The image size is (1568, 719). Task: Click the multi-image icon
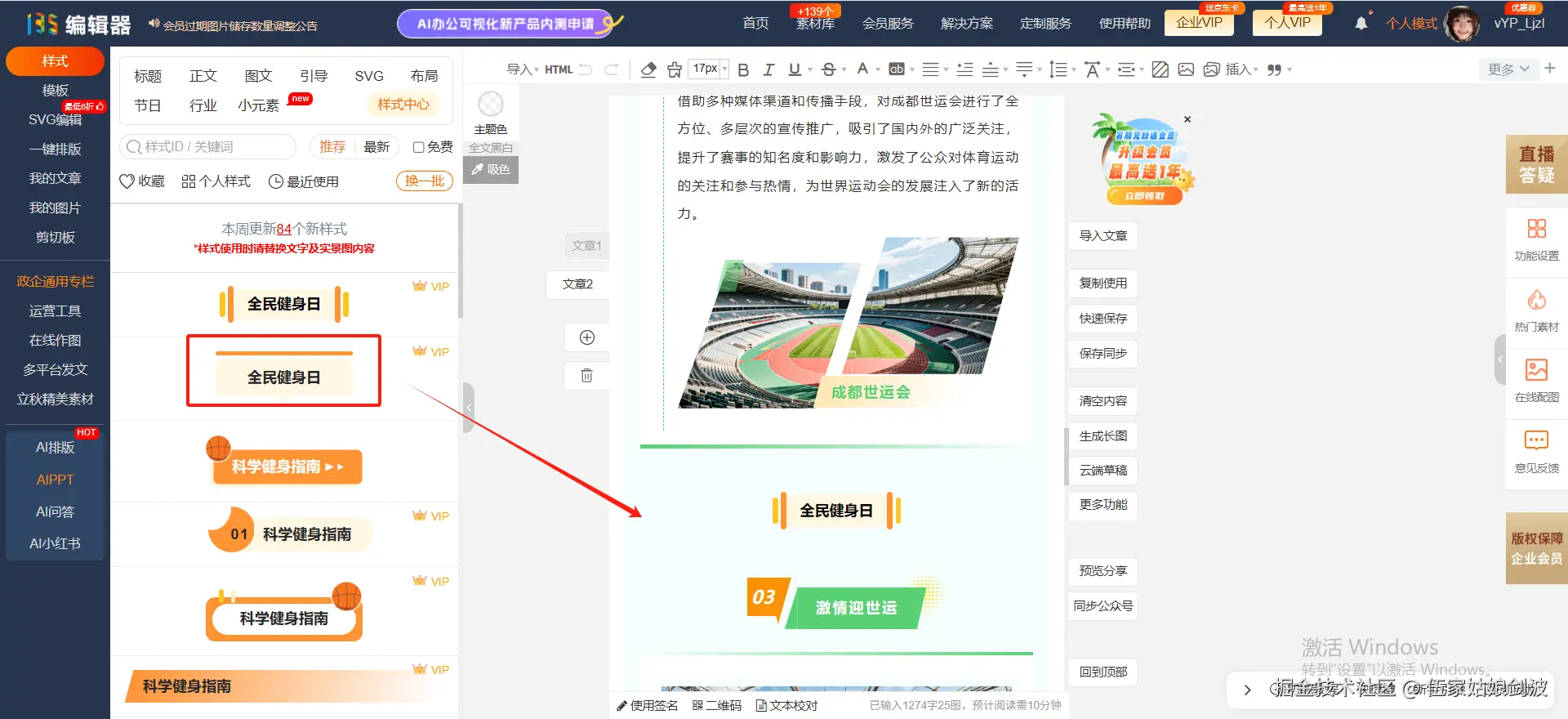(1211, 69)
